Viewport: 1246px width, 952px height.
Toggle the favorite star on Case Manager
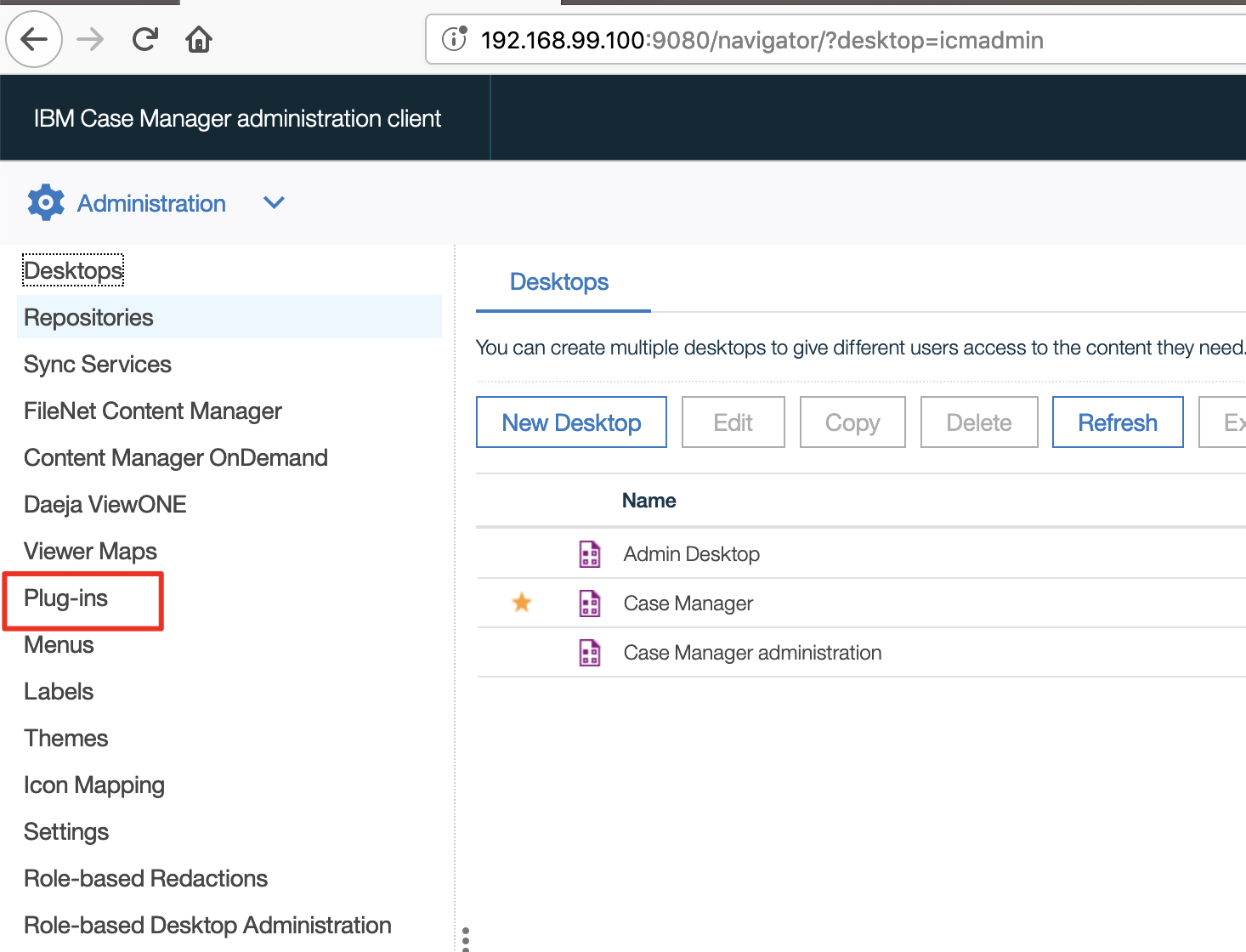[521, 603]
